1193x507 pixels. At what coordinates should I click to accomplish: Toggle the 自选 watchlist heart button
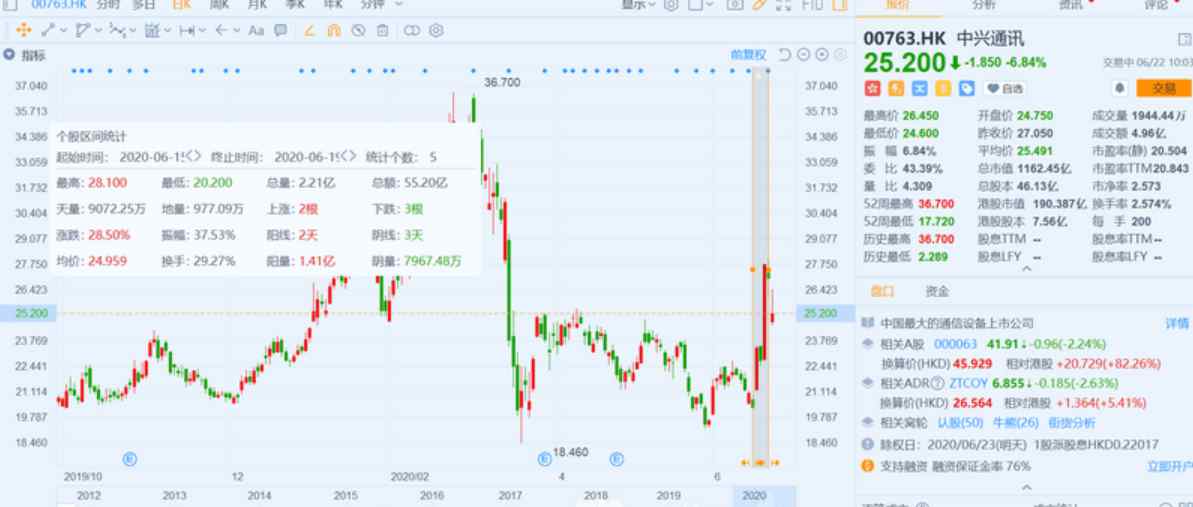1005,89
